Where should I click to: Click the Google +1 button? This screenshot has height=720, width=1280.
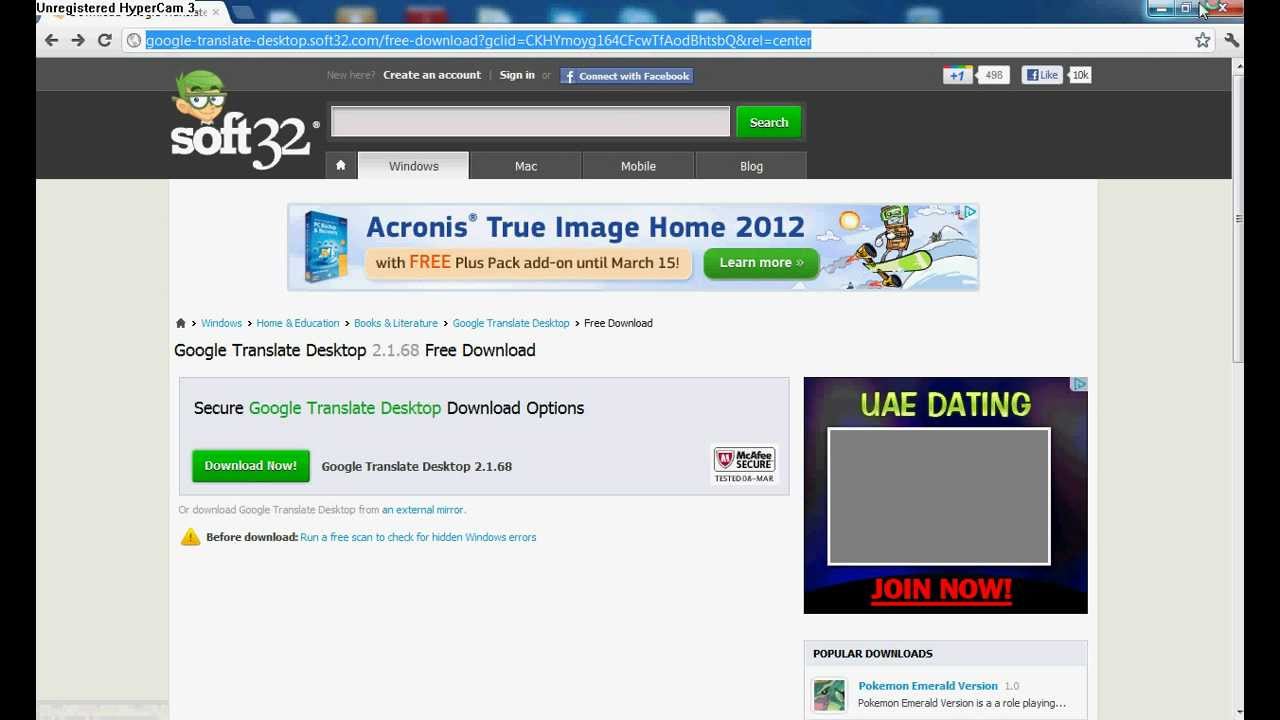click(957, 75)
